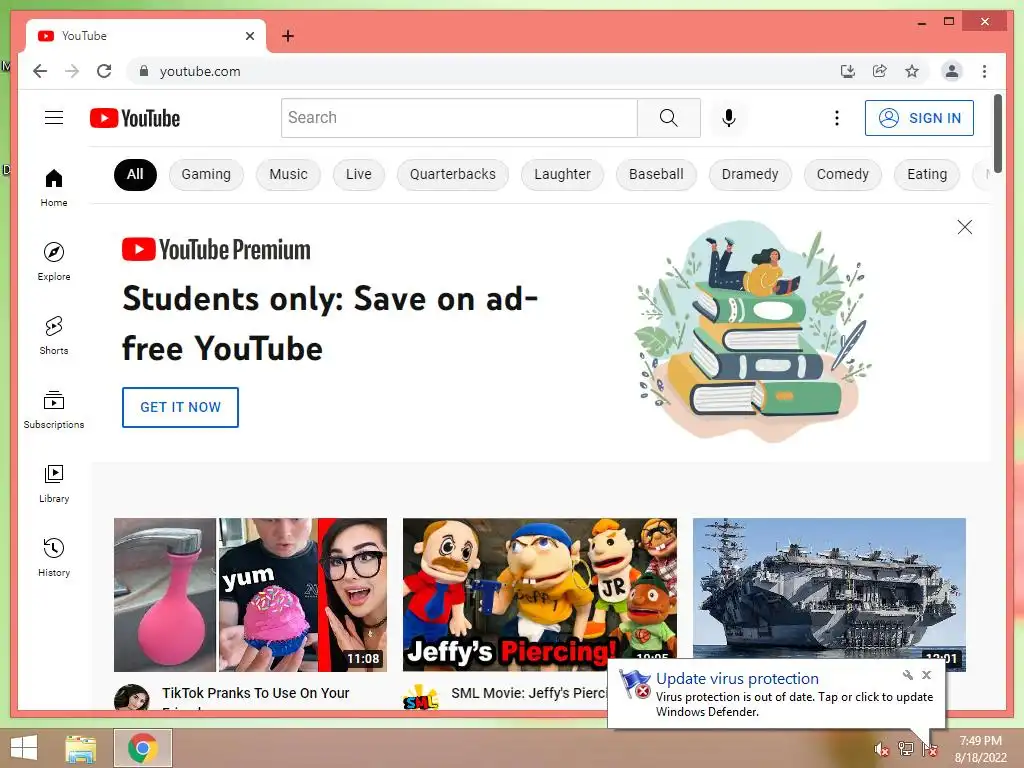Click the taskbar clock showing 7:49 PM

[980, 749]
